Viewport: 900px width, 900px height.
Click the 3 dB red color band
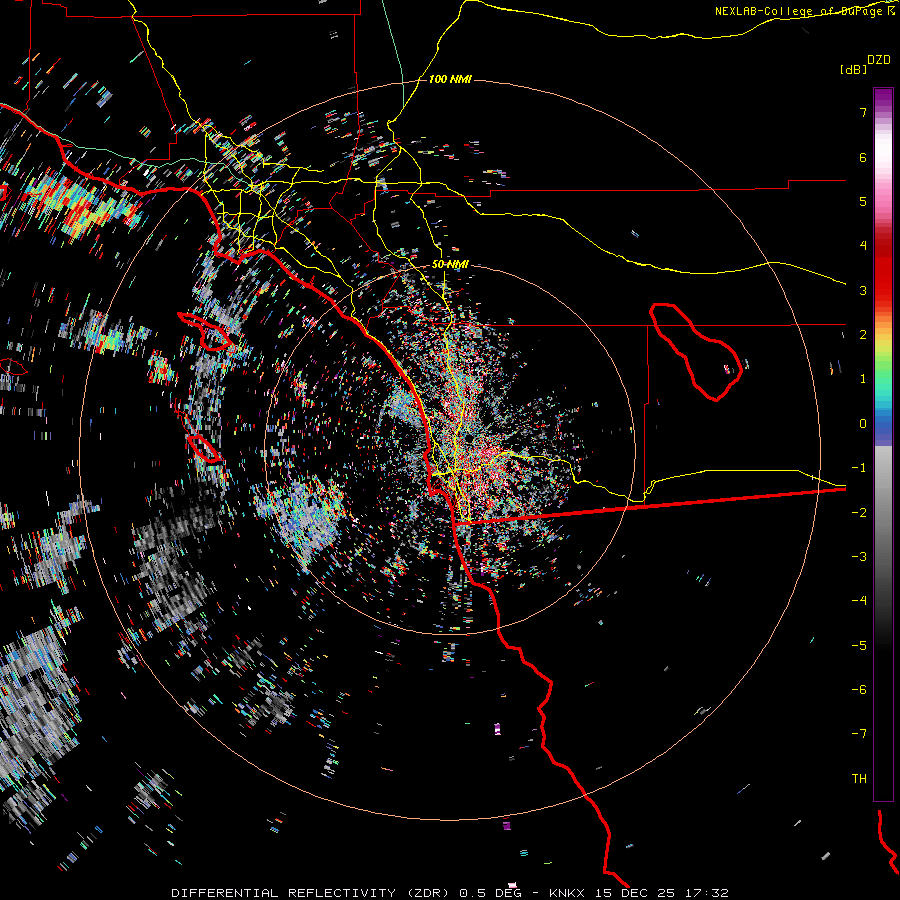[x=883, y=290]
